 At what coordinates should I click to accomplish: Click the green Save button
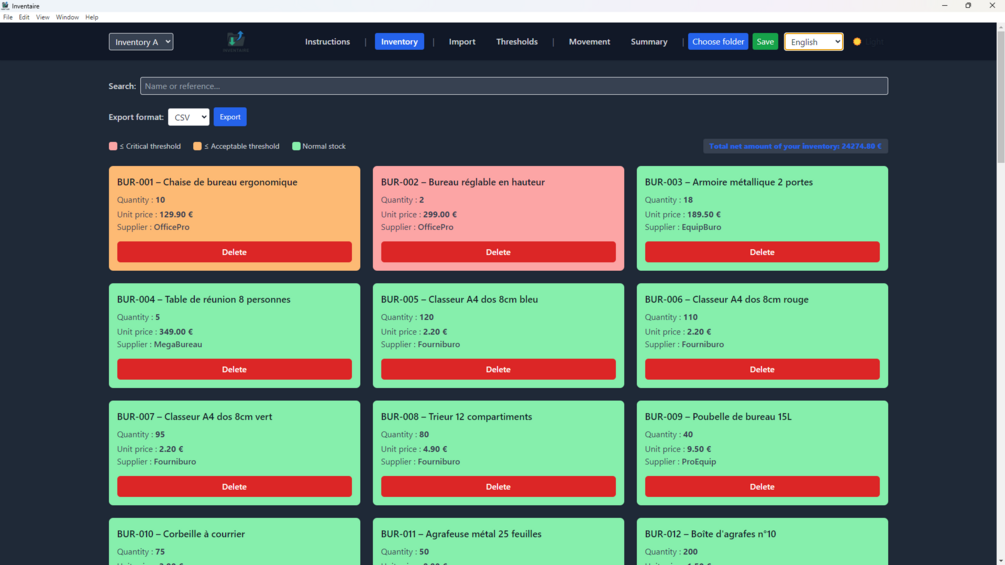765,42
